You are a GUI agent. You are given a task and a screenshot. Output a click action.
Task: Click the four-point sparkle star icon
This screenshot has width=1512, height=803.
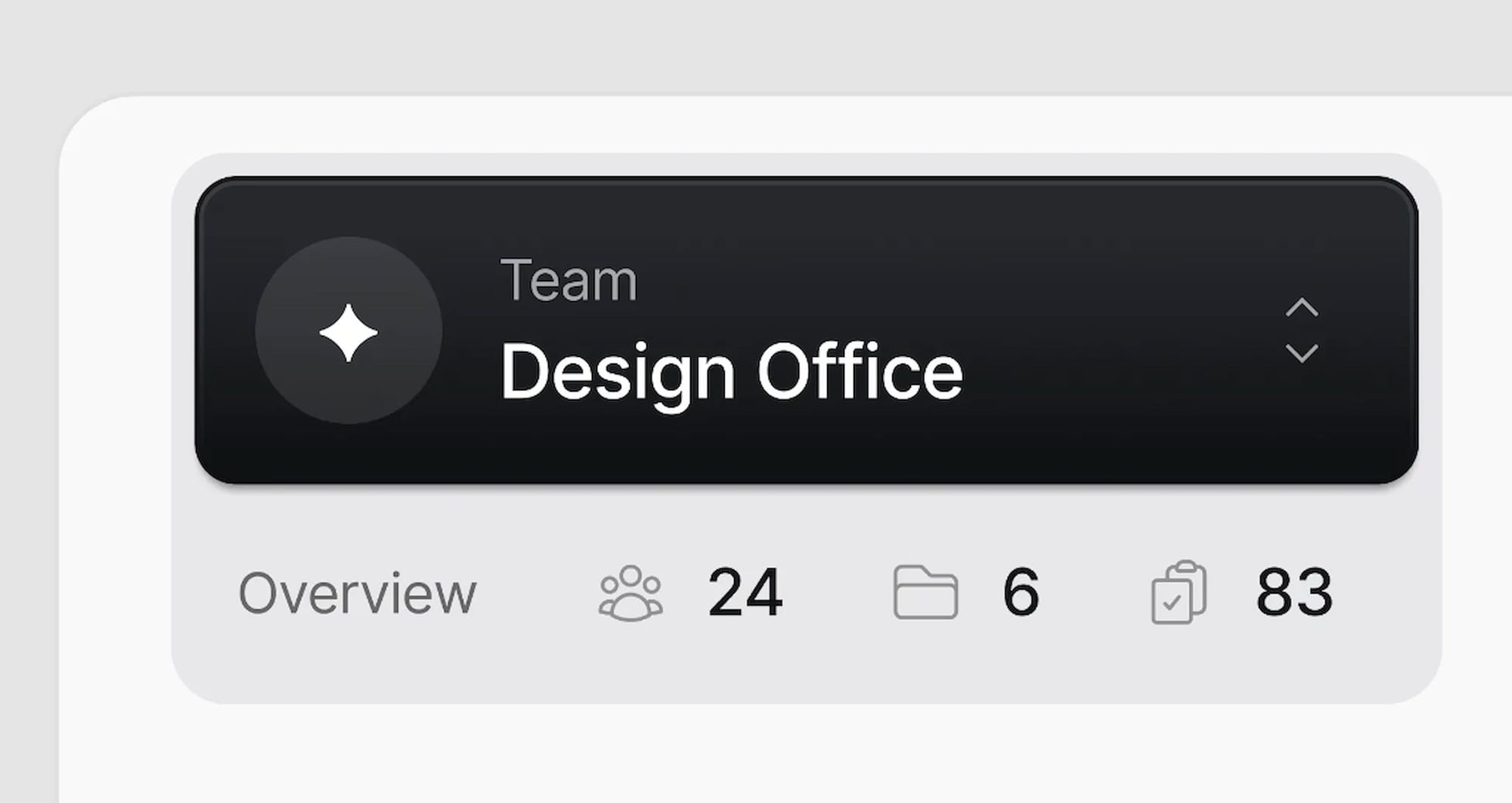[x=349, y=333]
